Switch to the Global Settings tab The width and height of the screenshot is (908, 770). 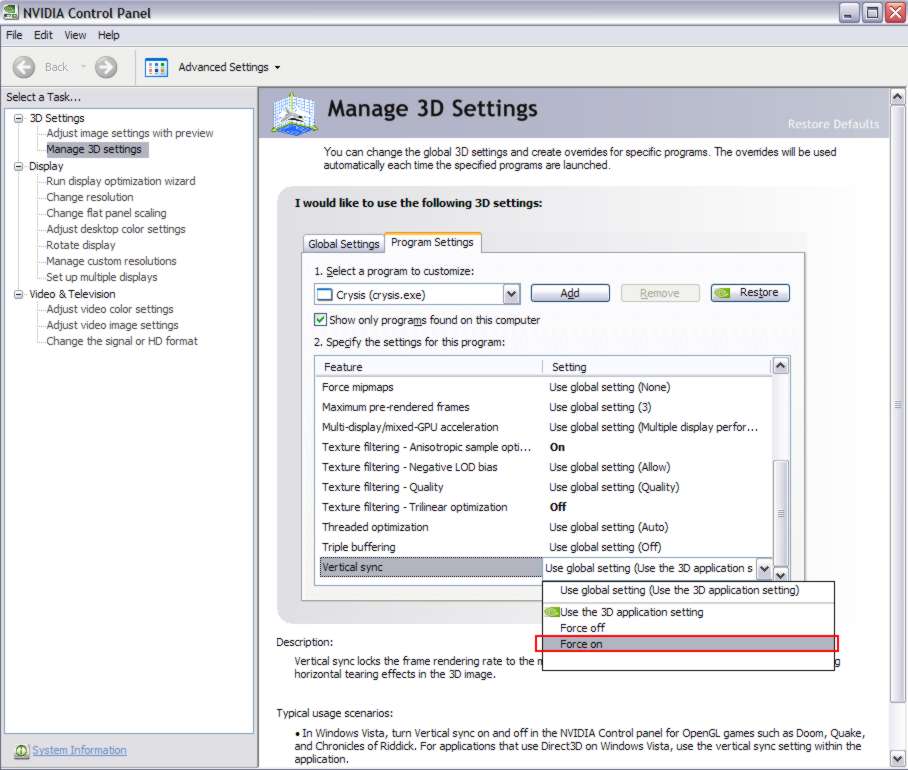(x=343, y=244)
